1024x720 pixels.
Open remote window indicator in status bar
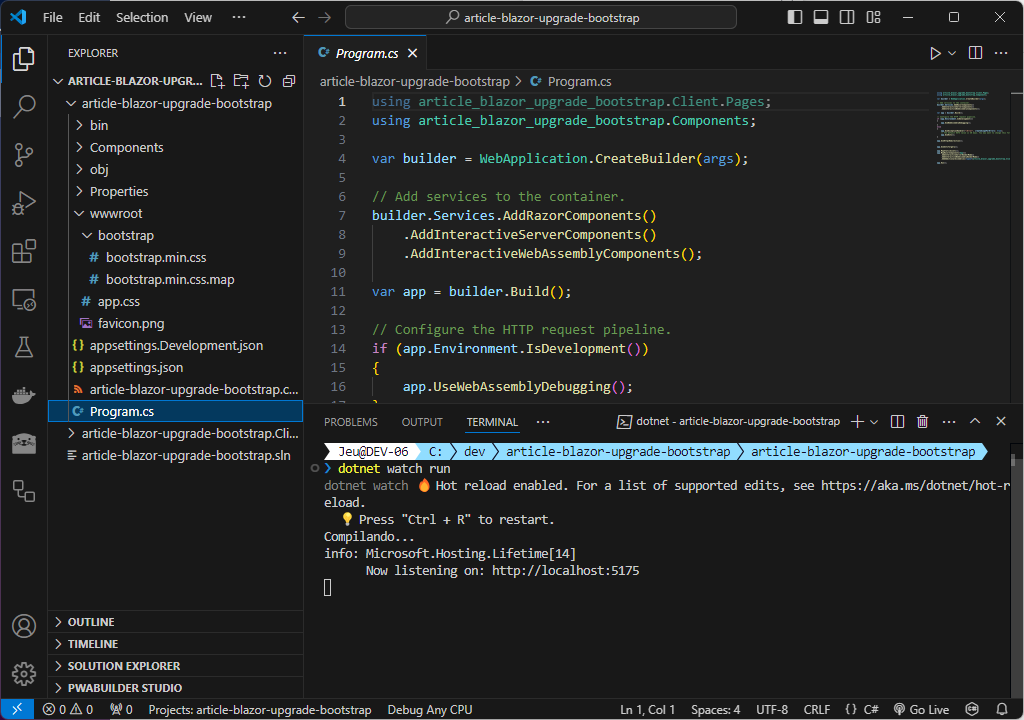(17, 710)
